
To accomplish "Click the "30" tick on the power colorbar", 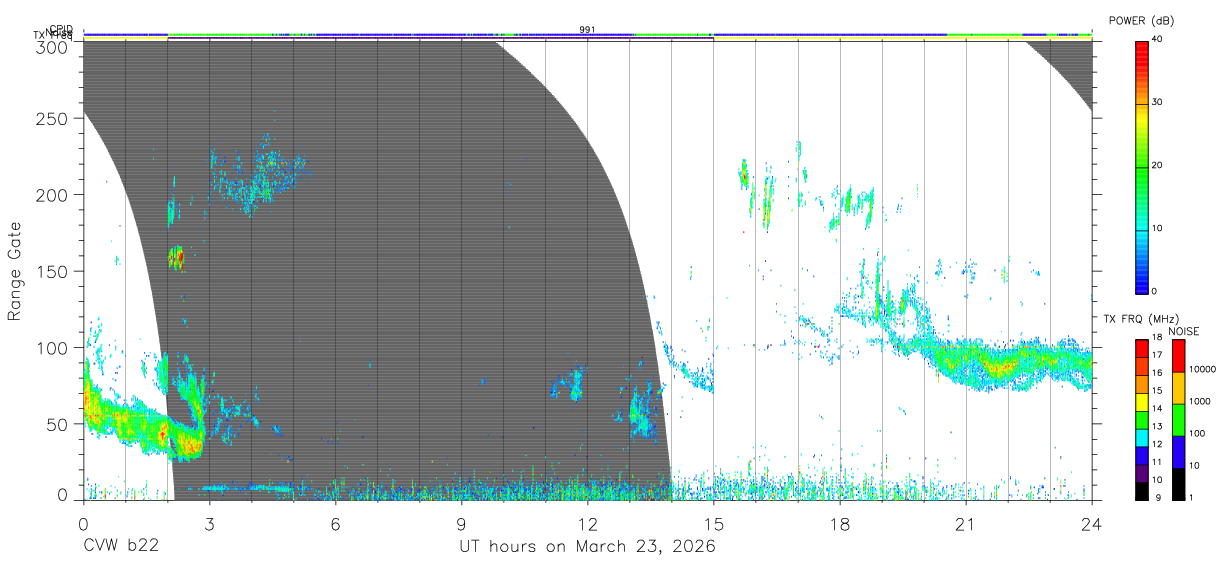I will click(1159, 103).
